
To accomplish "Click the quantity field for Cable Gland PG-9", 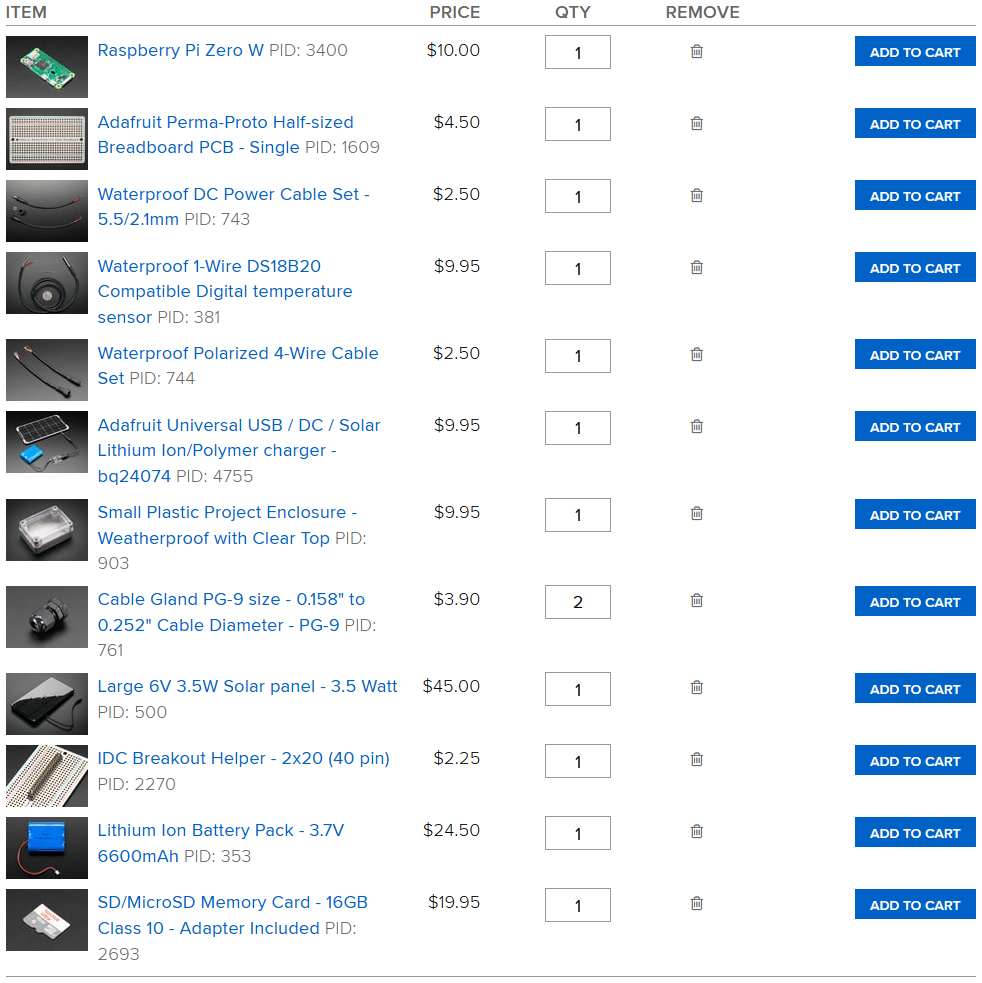I will (577, 601).
